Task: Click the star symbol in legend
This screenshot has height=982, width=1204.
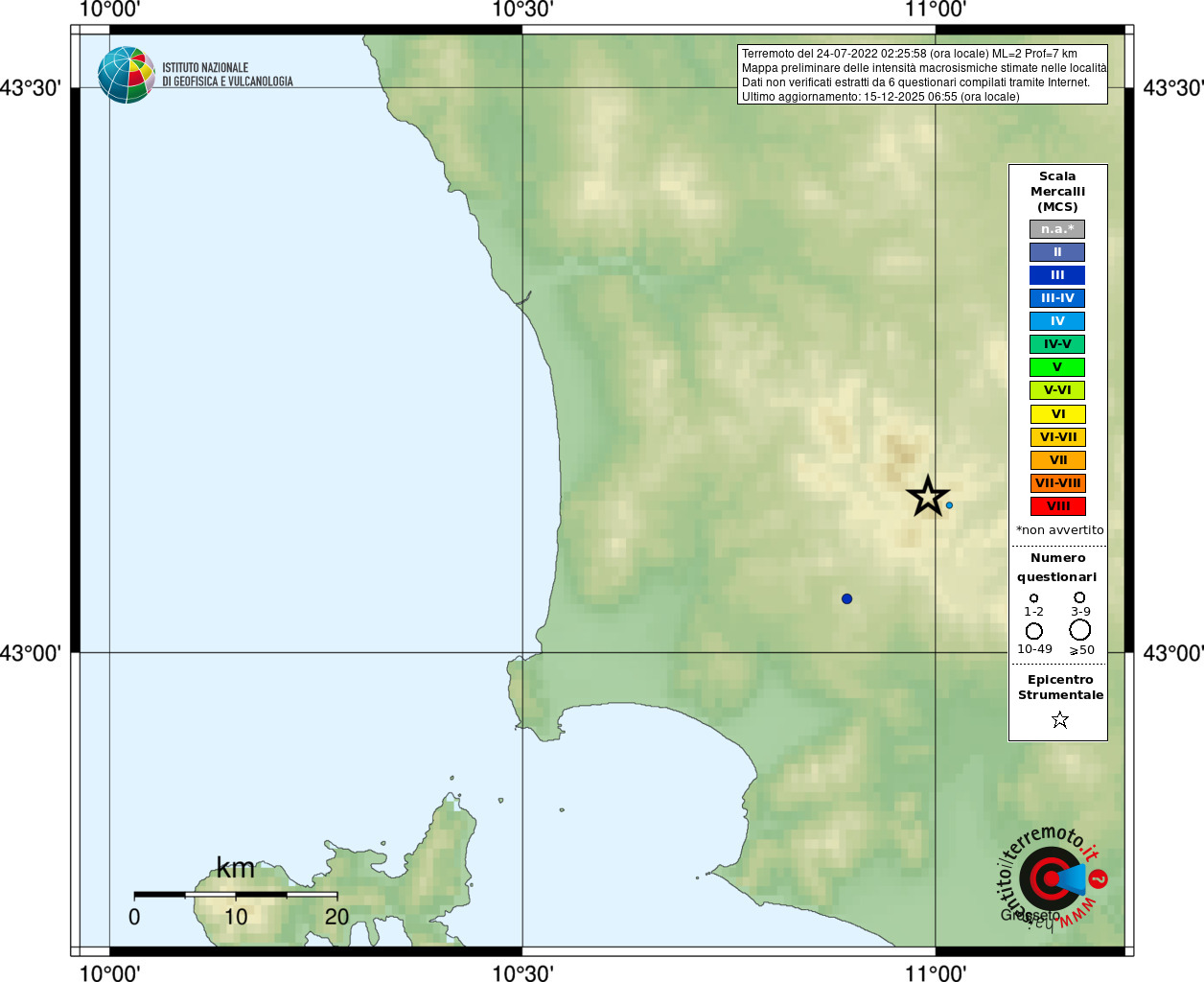Action: click(x=1059, y=719)
